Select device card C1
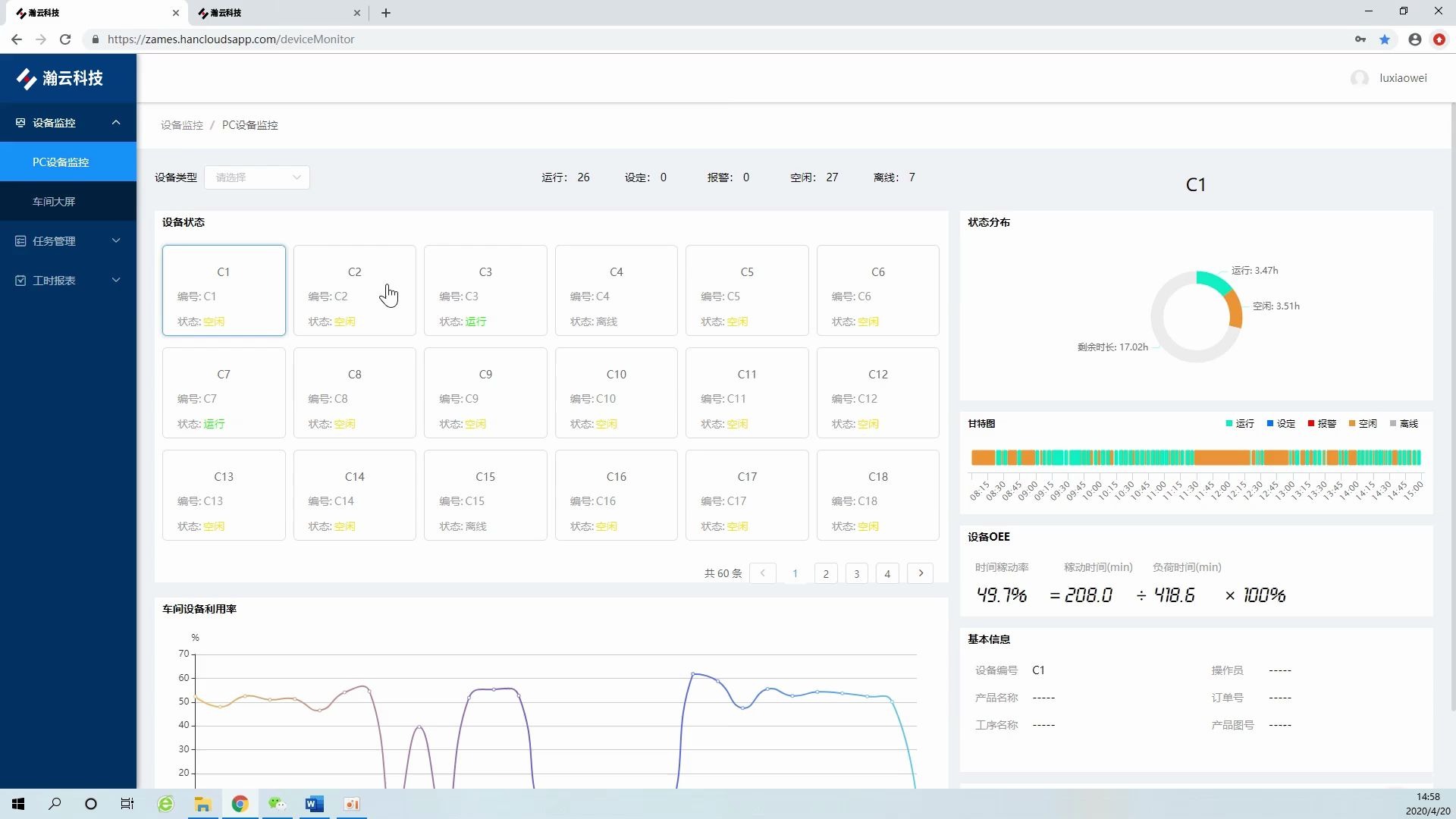 click(224, 290)
